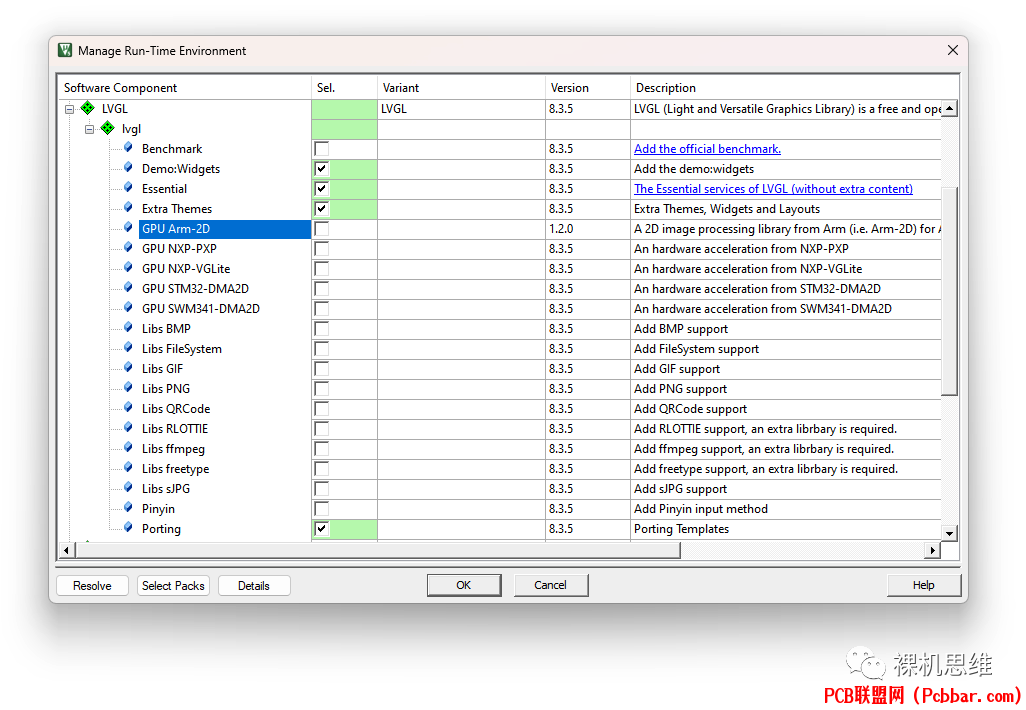
Task: Click the component icon beside Libs freetype
Action: coord(128,469)
